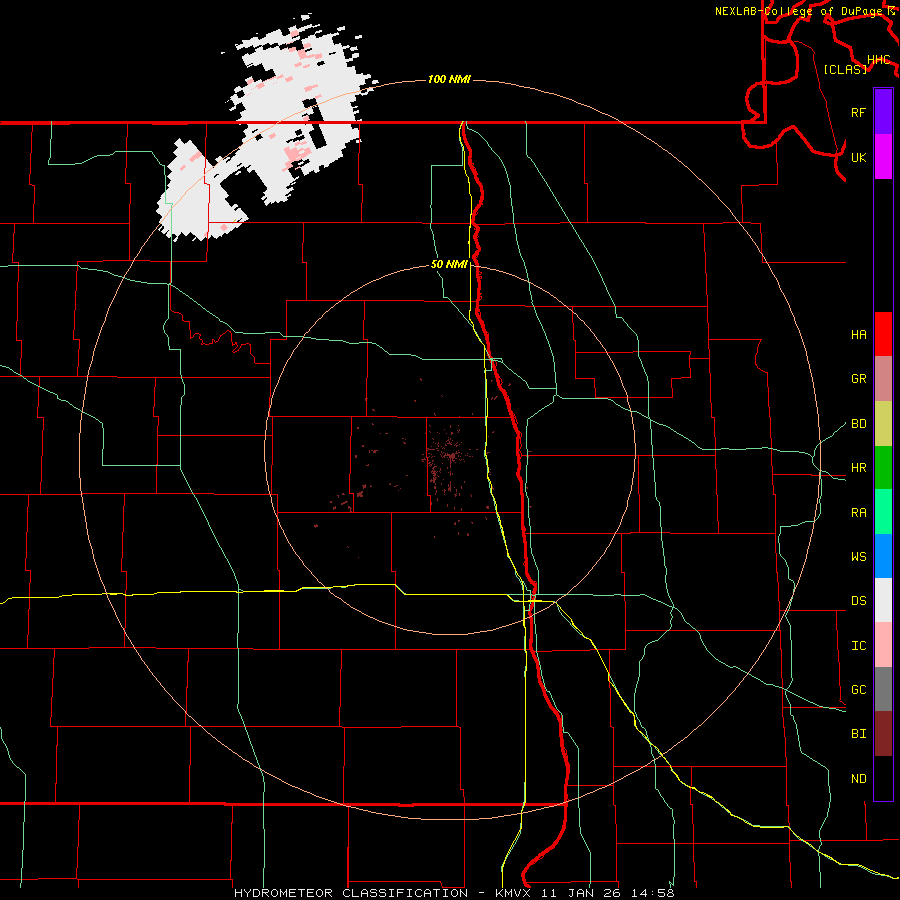Click the BI legend label

click(x=858, y=734)
